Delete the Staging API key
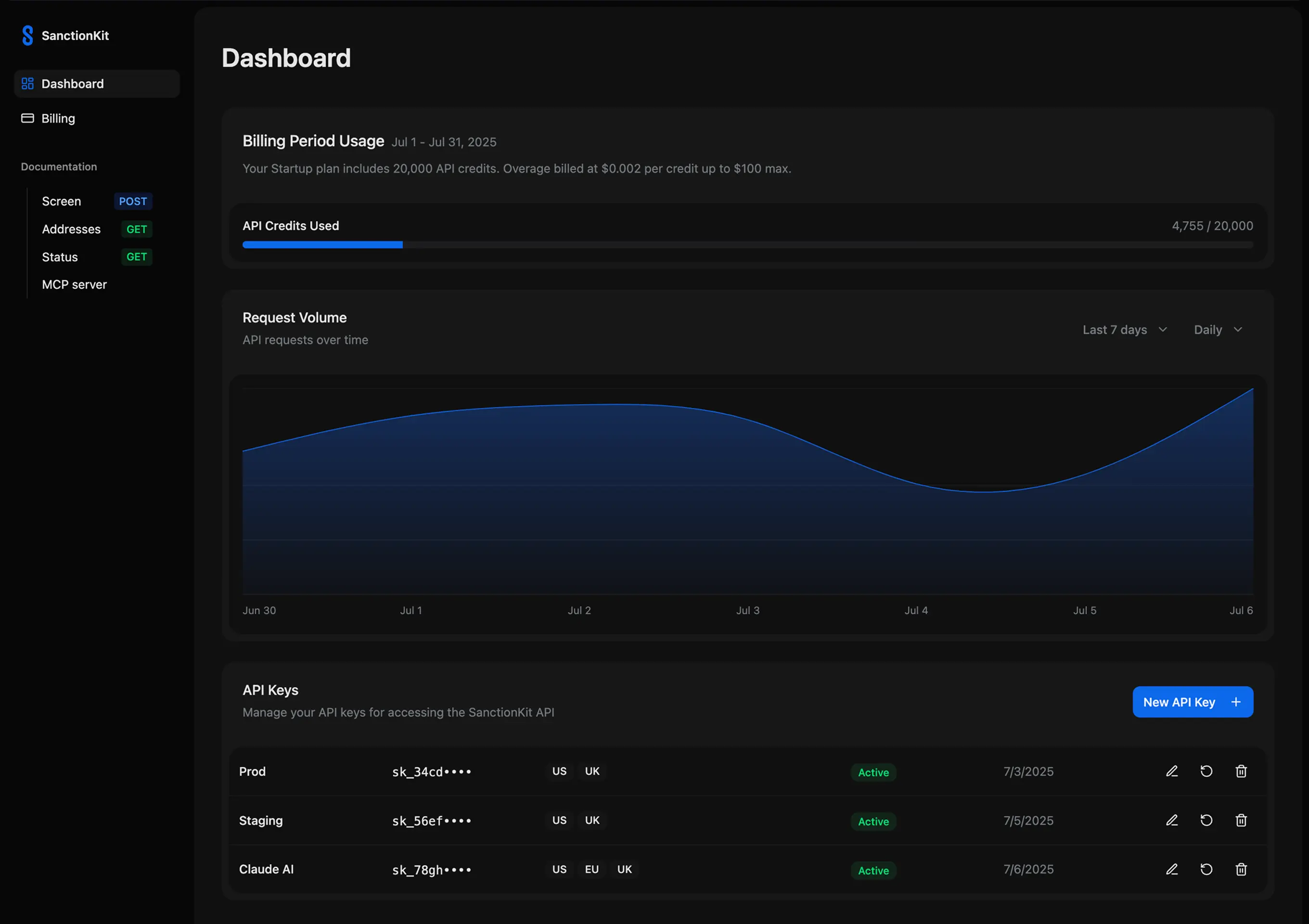Viewport: 1309px width, 924px height. click(1241, 820)
